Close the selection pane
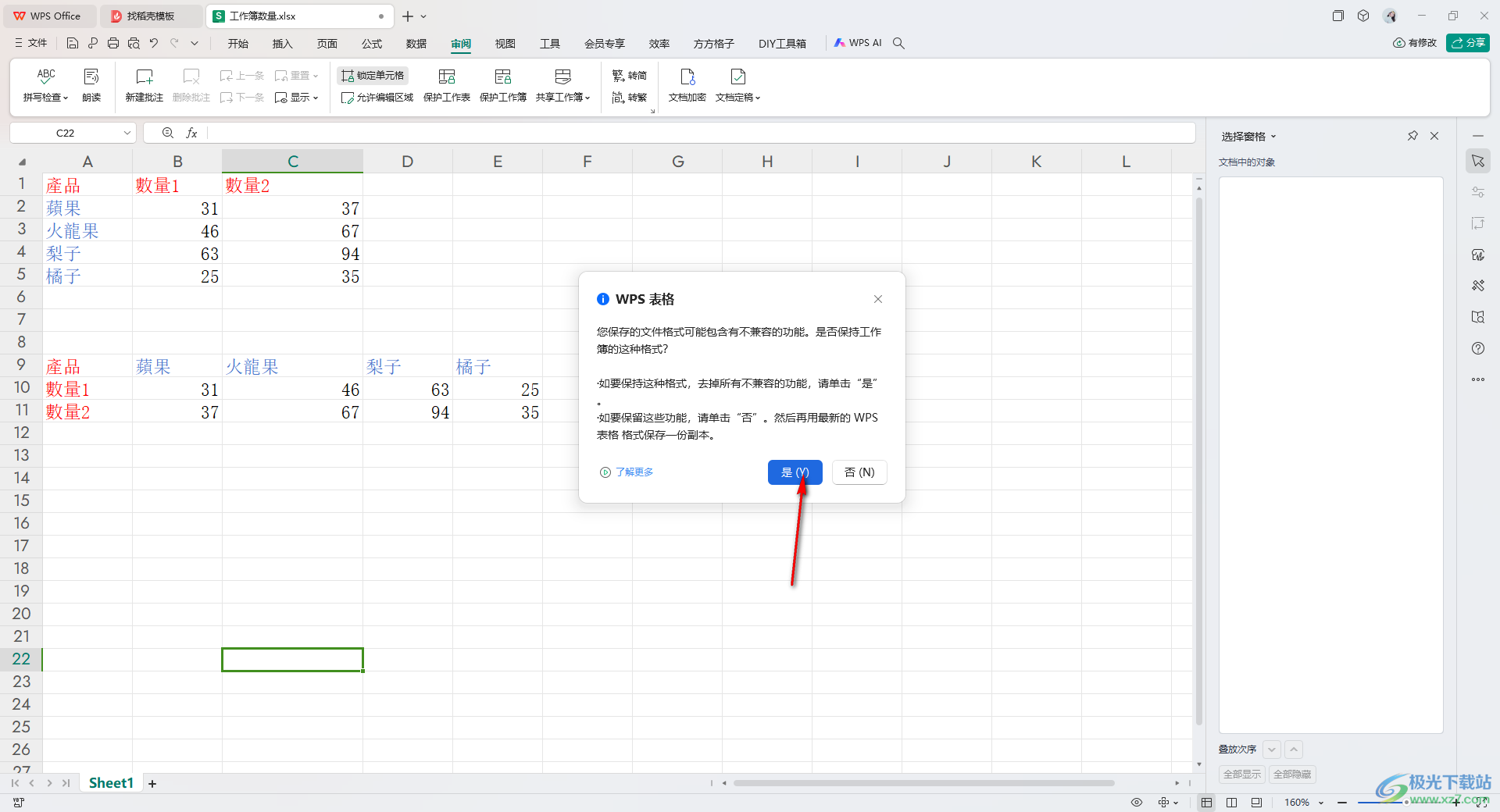 point(1434,136)
